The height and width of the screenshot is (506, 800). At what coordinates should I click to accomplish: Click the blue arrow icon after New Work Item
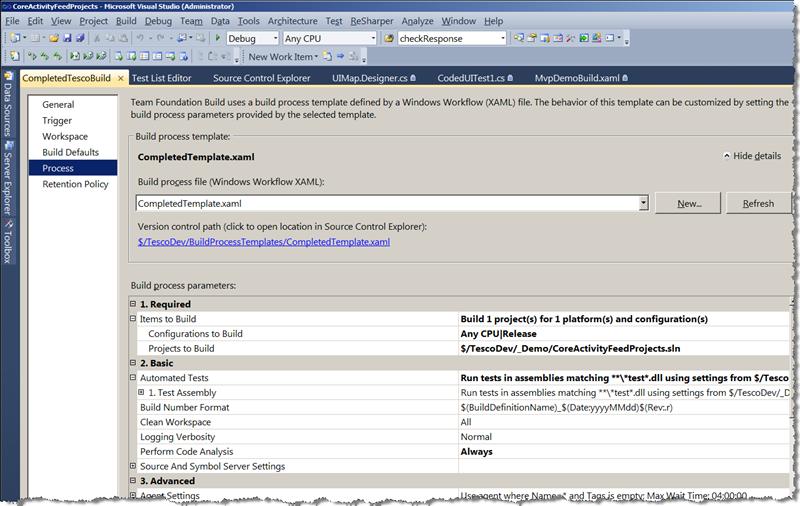(340, 56)
